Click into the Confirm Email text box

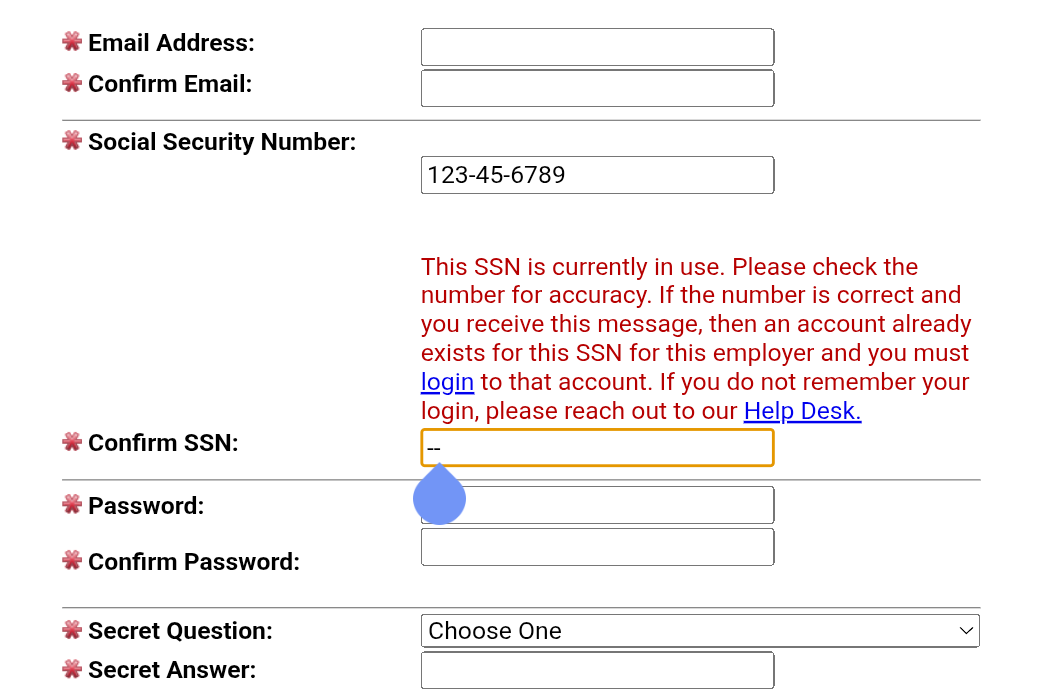[x=597, y=88]
